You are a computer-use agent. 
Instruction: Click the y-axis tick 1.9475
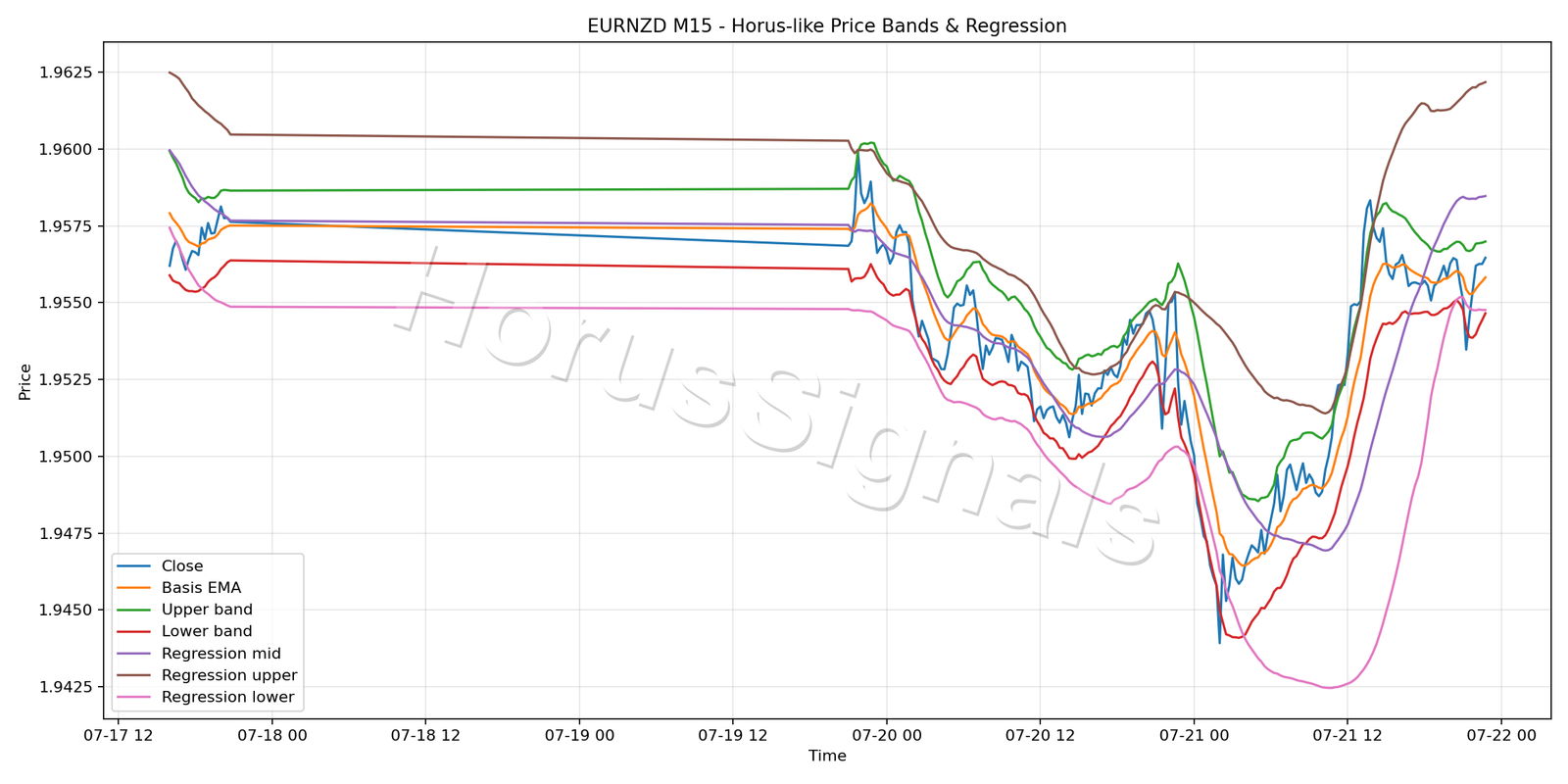[x=66, y=533]
